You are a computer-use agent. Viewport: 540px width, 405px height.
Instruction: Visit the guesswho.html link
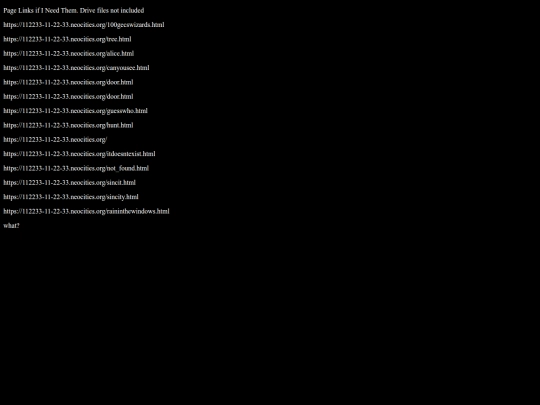point(75,111)
